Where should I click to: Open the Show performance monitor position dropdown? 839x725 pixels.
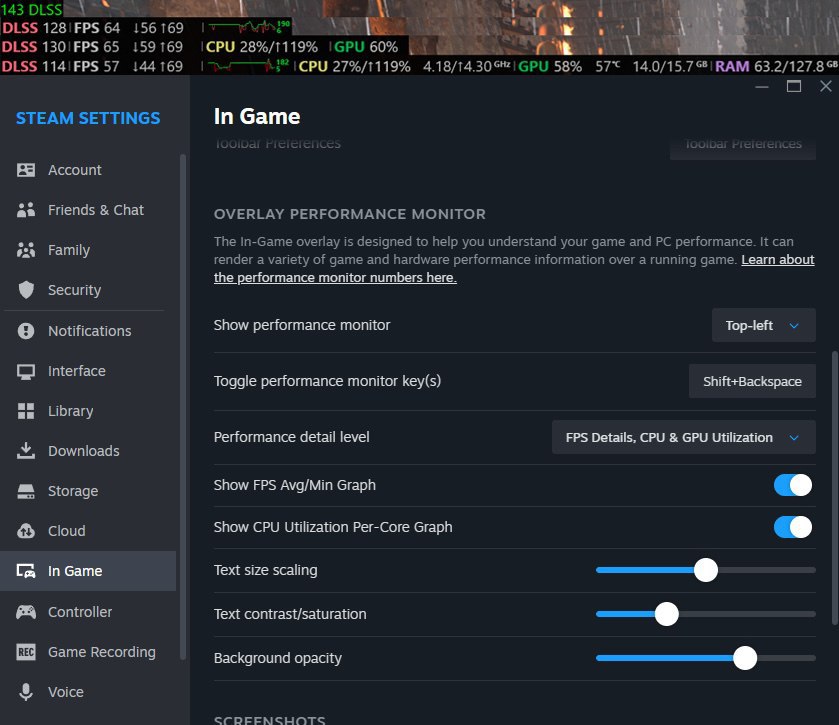(763, 325)
